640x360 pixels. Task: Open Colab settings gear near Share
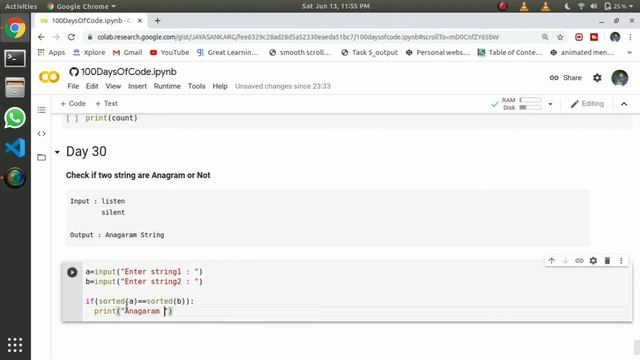[597, 78]
